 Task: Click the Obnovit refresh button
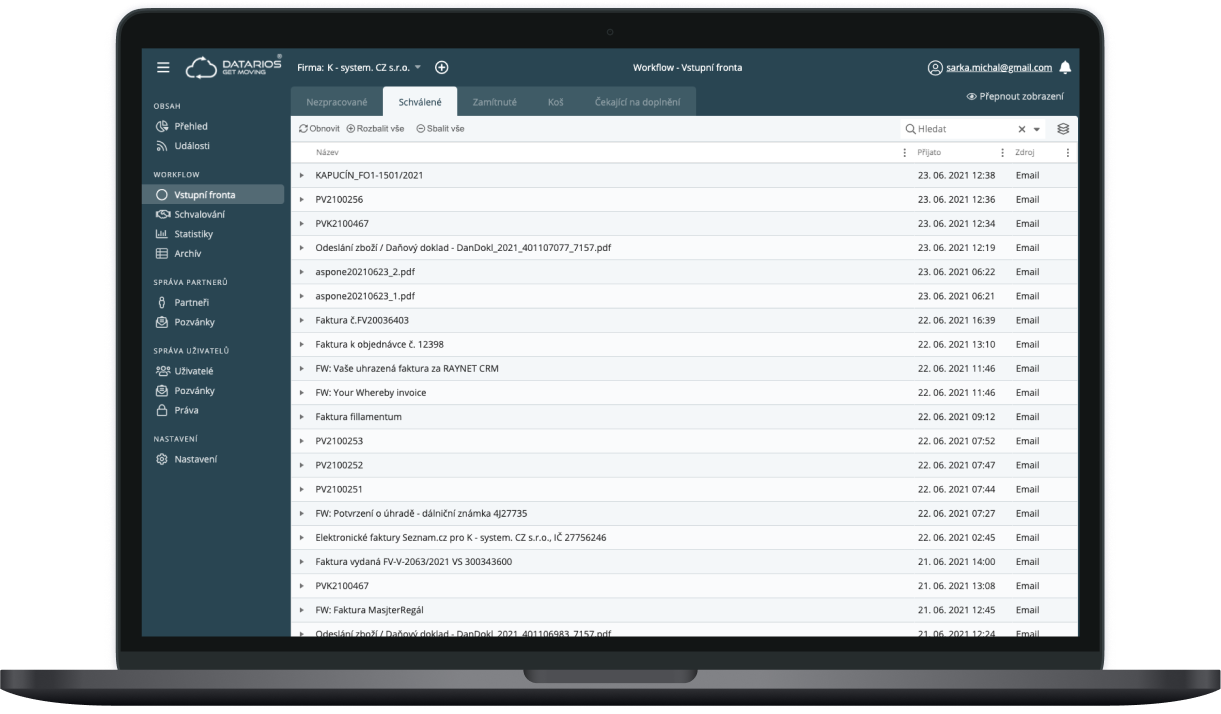(320, 129)
